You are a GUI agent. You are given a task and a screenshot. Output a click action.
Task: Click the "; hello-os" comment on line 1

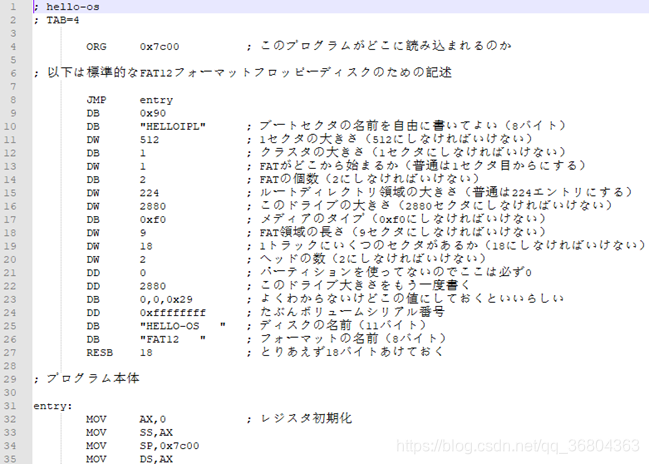pyautogui.click(x=67, y=7)
